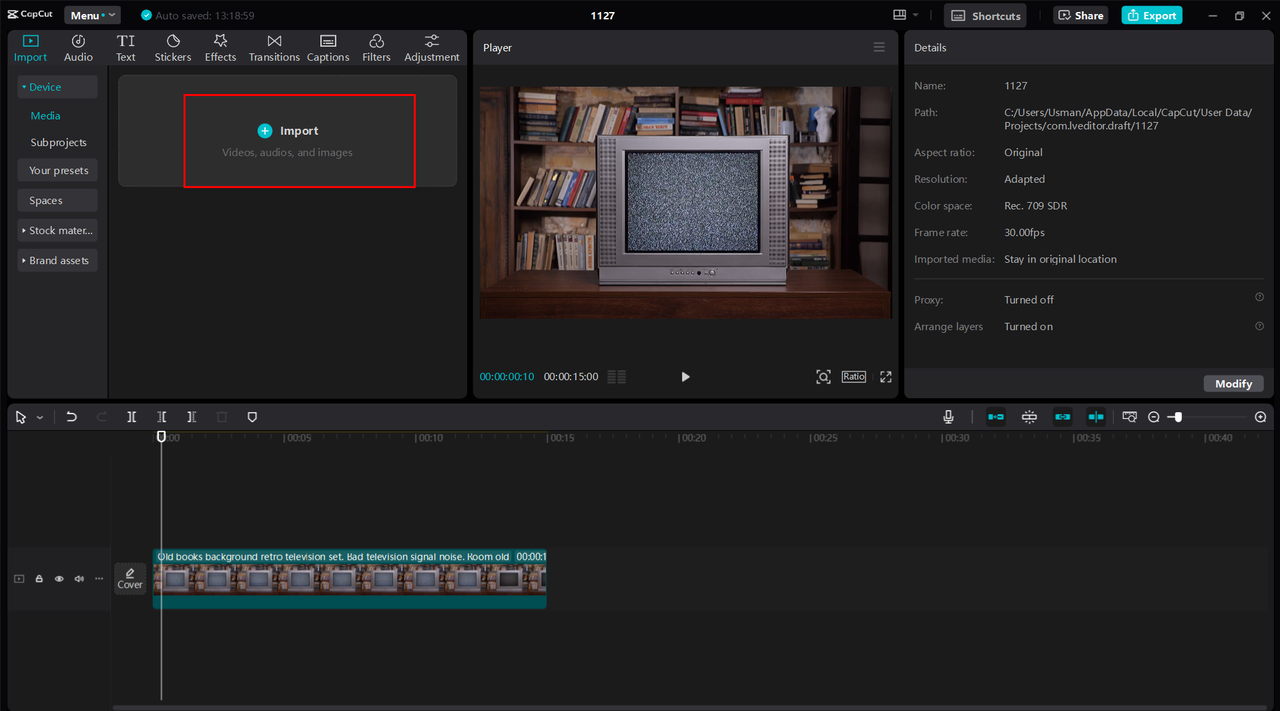Open the Stickers tab
Screen dimensions: 1280x711
pyautogui.click(x=173, y=48)
